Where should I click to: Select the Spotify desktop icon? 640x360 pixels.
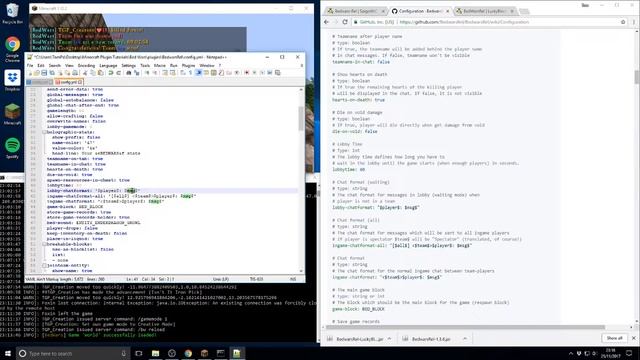coord(12,148)
